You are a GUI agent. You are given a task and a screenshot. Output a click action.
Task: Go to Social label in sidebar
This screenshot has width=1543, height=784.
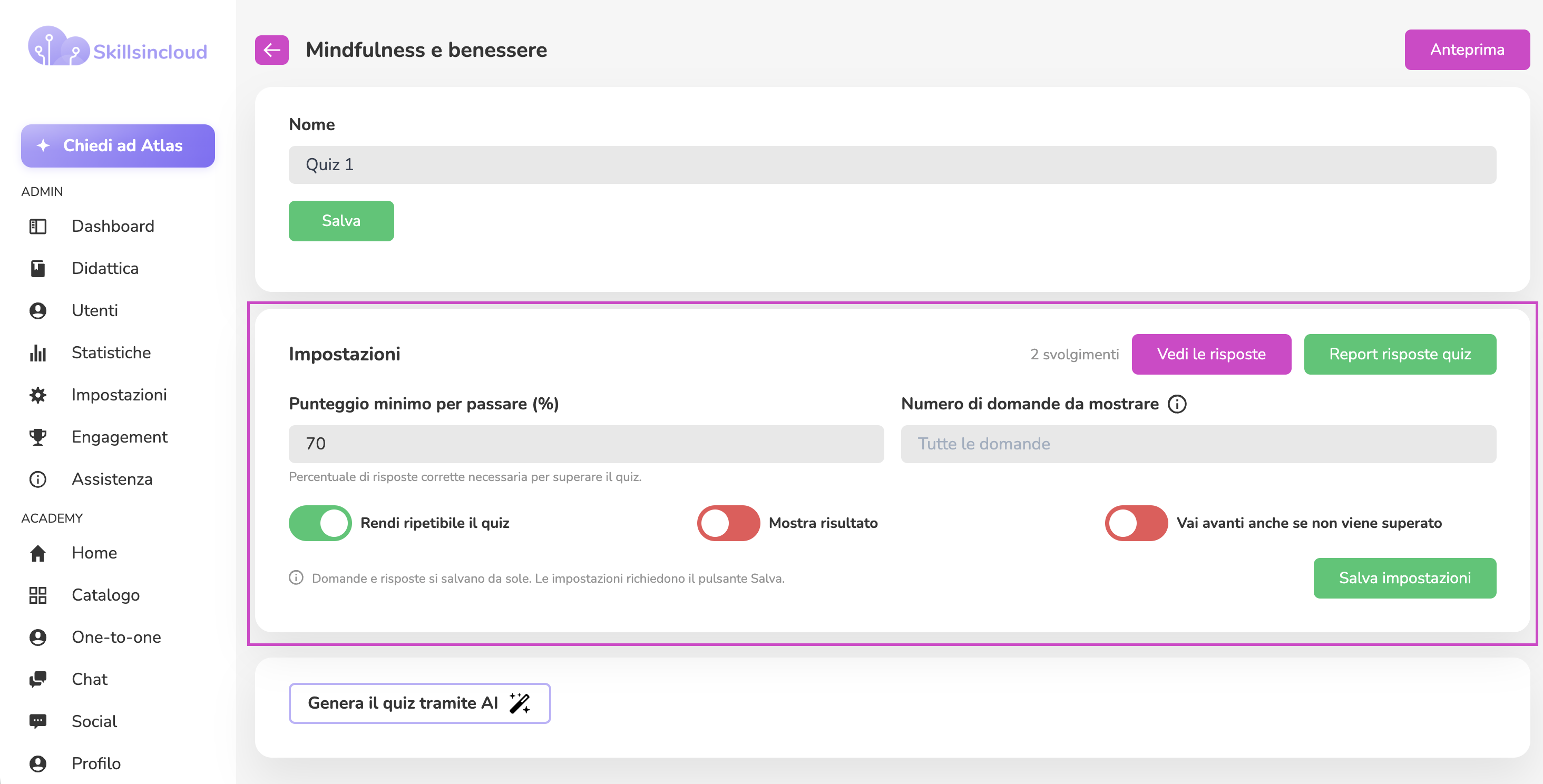tap(94, 722)
